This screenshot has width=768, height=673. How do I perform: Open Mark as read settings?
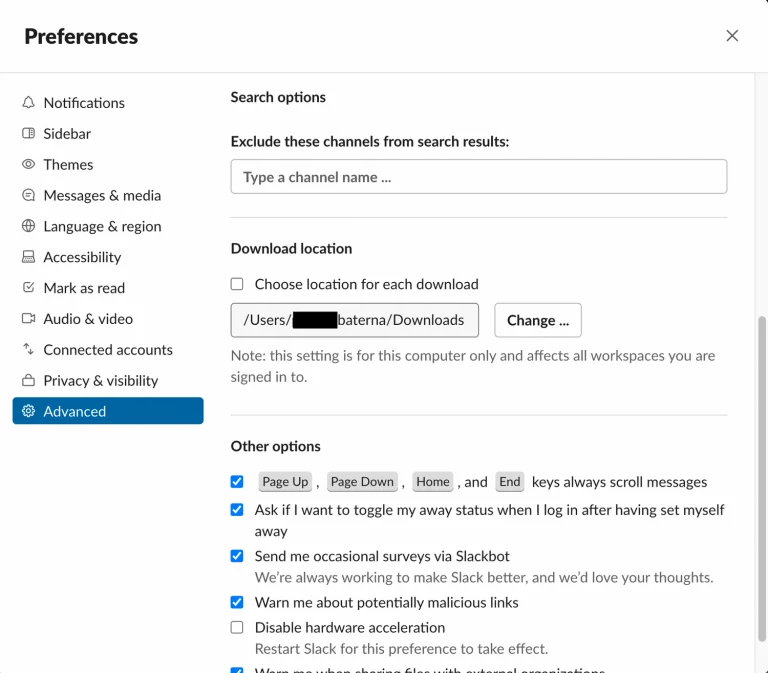click(x=84, y=288)
